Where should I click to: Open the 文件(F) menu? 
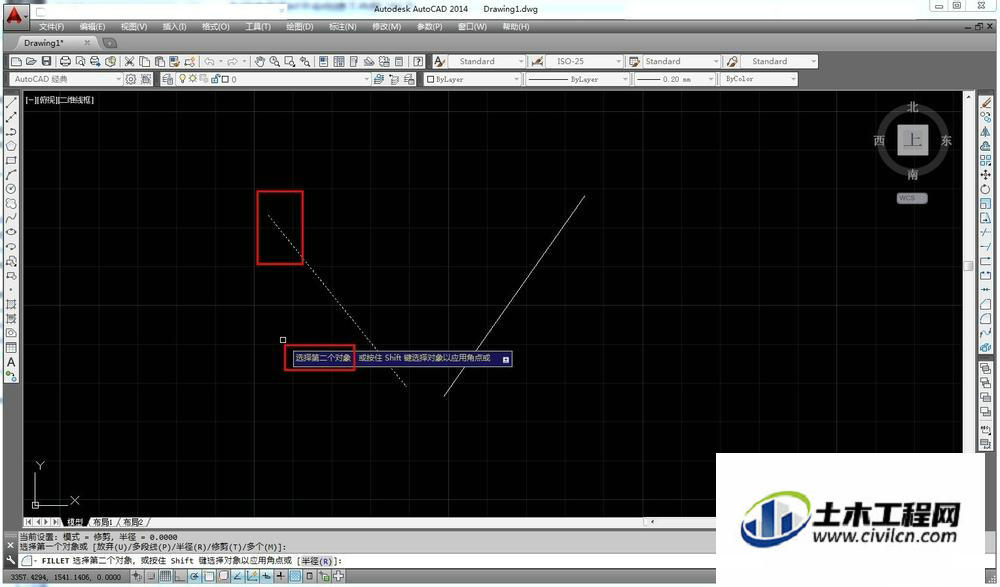point(51,27)
